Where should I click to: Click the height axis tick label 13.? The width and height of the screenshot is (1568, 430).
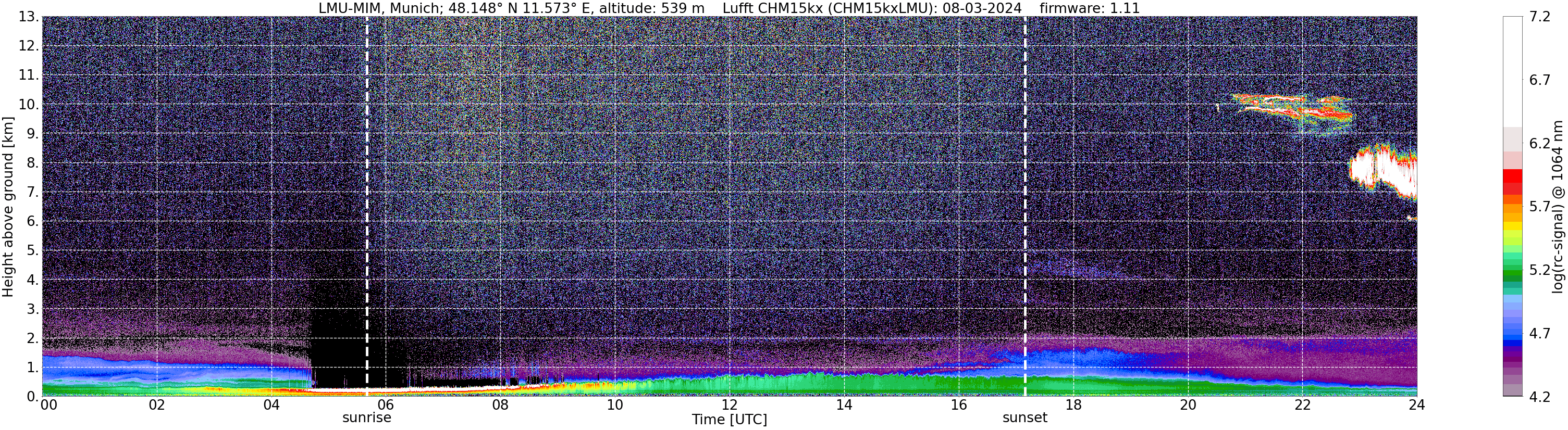tap(29, 17)
